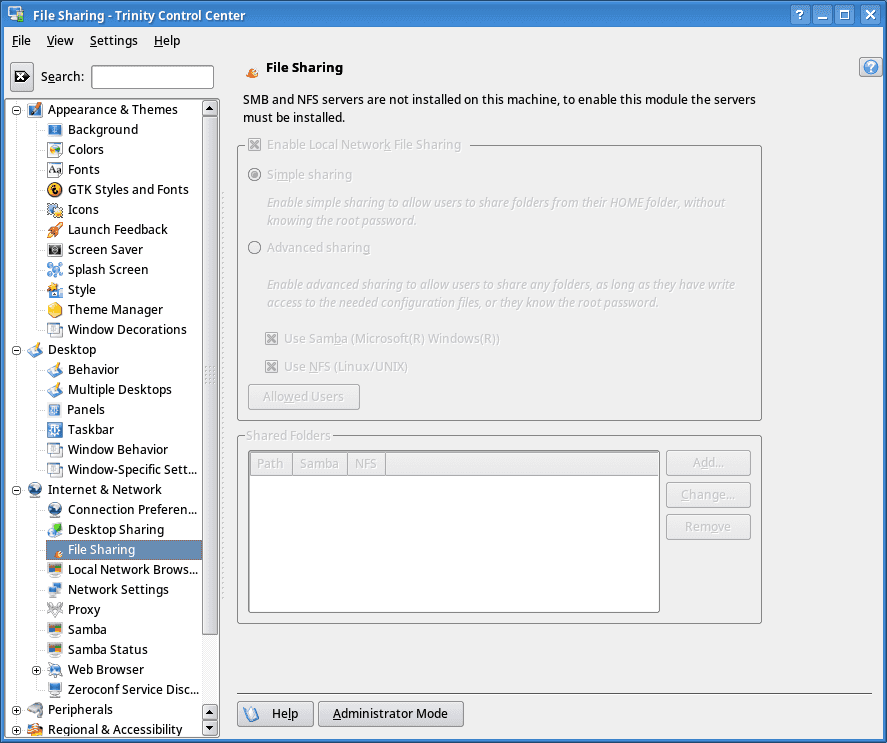The width and height of the screenshot is (887, 743).
Task: Select File Sharing in the tree
Action: point(124,550)
